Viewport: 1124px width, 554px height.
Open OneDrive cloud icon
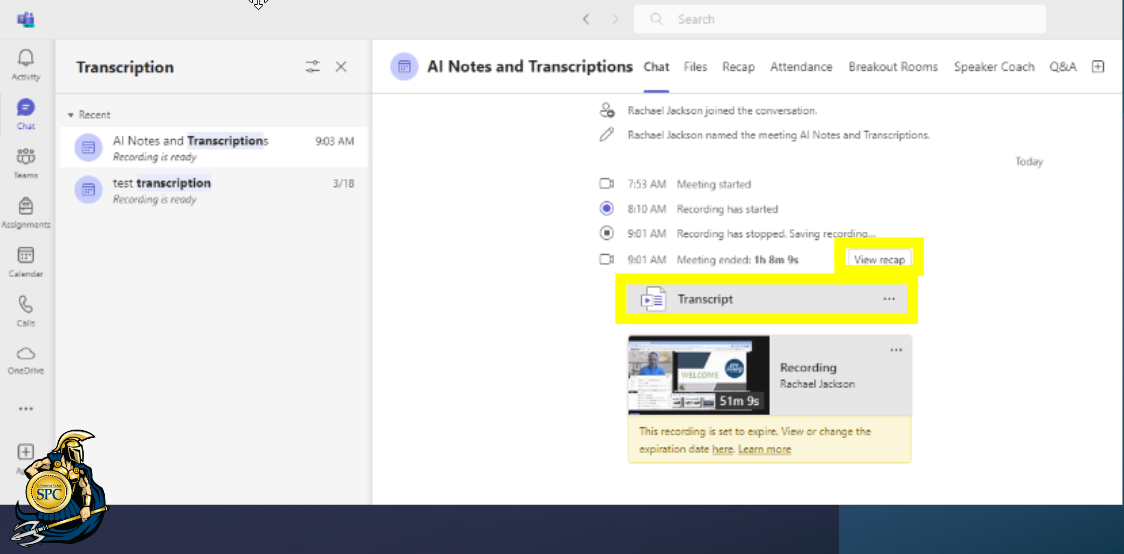click(26, 360)
